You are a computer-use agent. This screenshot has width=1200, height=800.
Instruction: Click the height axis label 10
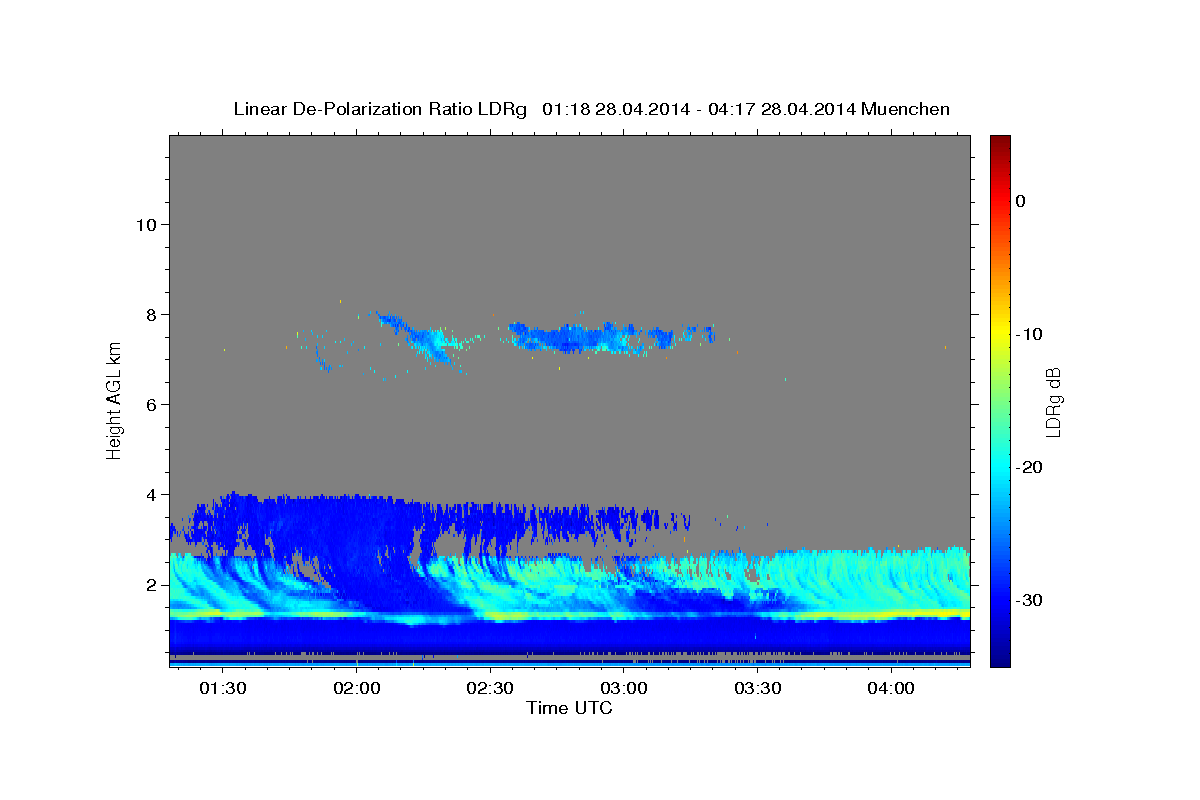[146, 224]
